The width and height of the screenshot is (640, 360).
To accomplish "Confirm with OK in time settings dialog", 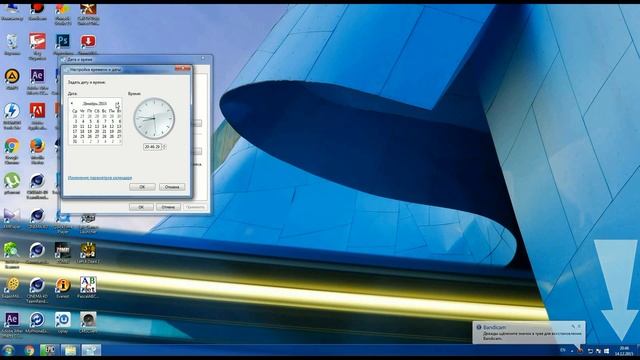I will coord(142,187).
